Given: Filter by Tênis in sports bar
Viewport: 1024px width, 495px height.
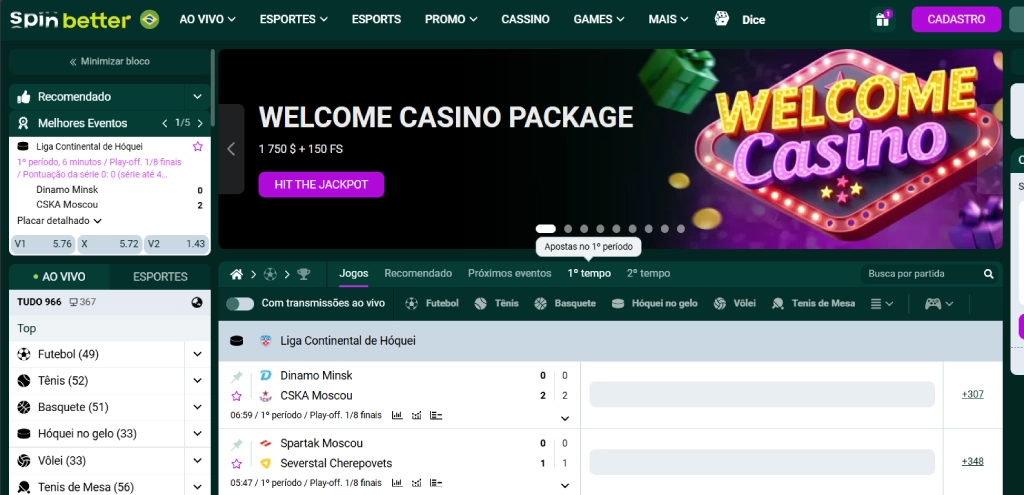Looking at the screenshot, I should tap(496, 304).
